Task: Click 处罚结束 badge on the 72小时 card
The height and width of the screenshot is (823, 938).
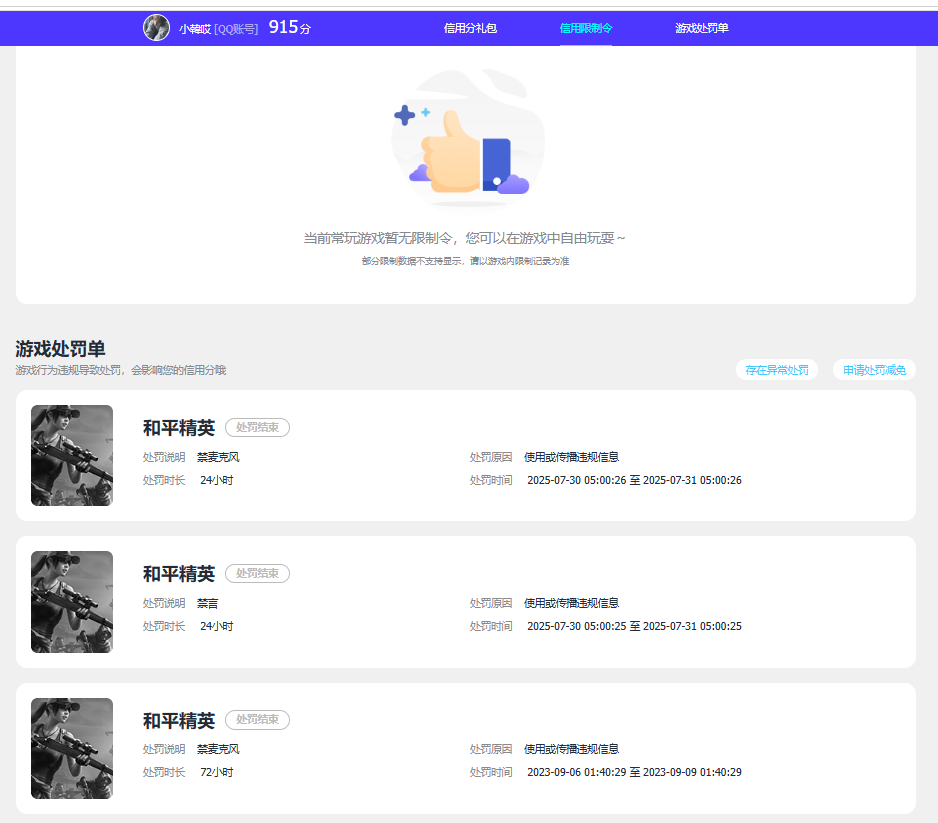Action: (x=257, y=720)
